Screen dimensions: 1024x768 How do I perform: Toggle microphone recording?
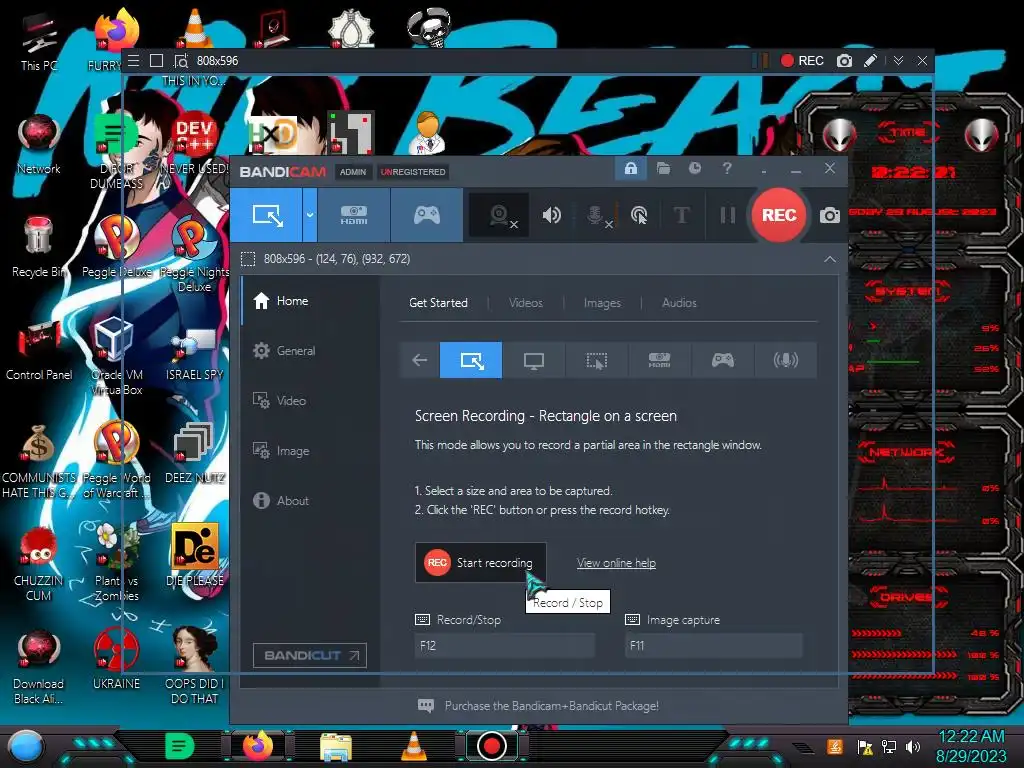point(597,215)
